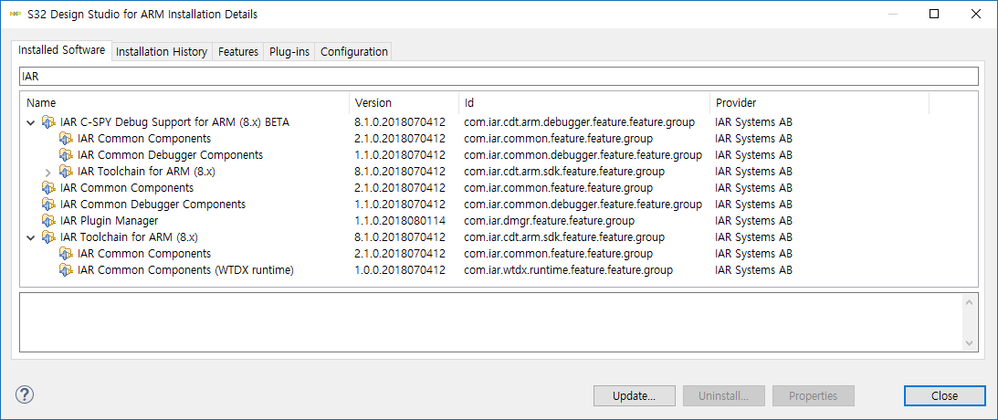Screen dimensions: 998x420
Task: Select the IAR Plugin Manager row
Action: coord(498,221)
